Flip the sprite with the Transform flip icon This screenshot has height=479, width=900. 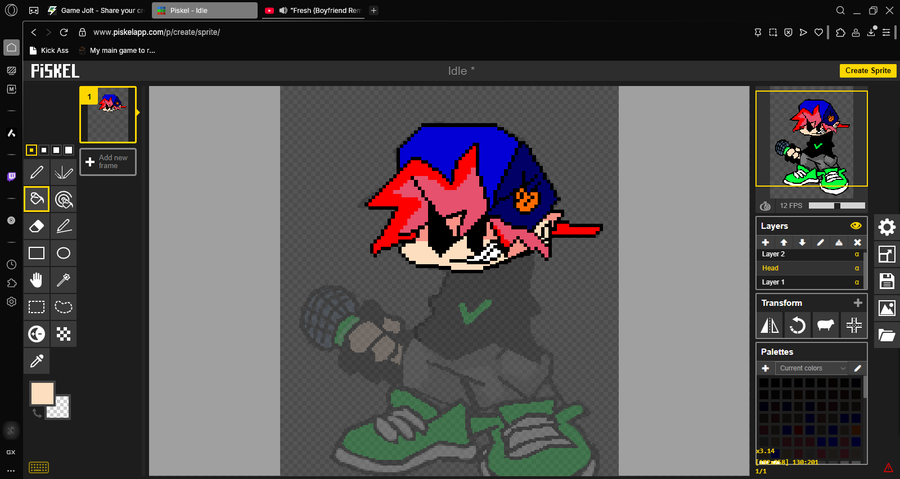tap(770, 326)
